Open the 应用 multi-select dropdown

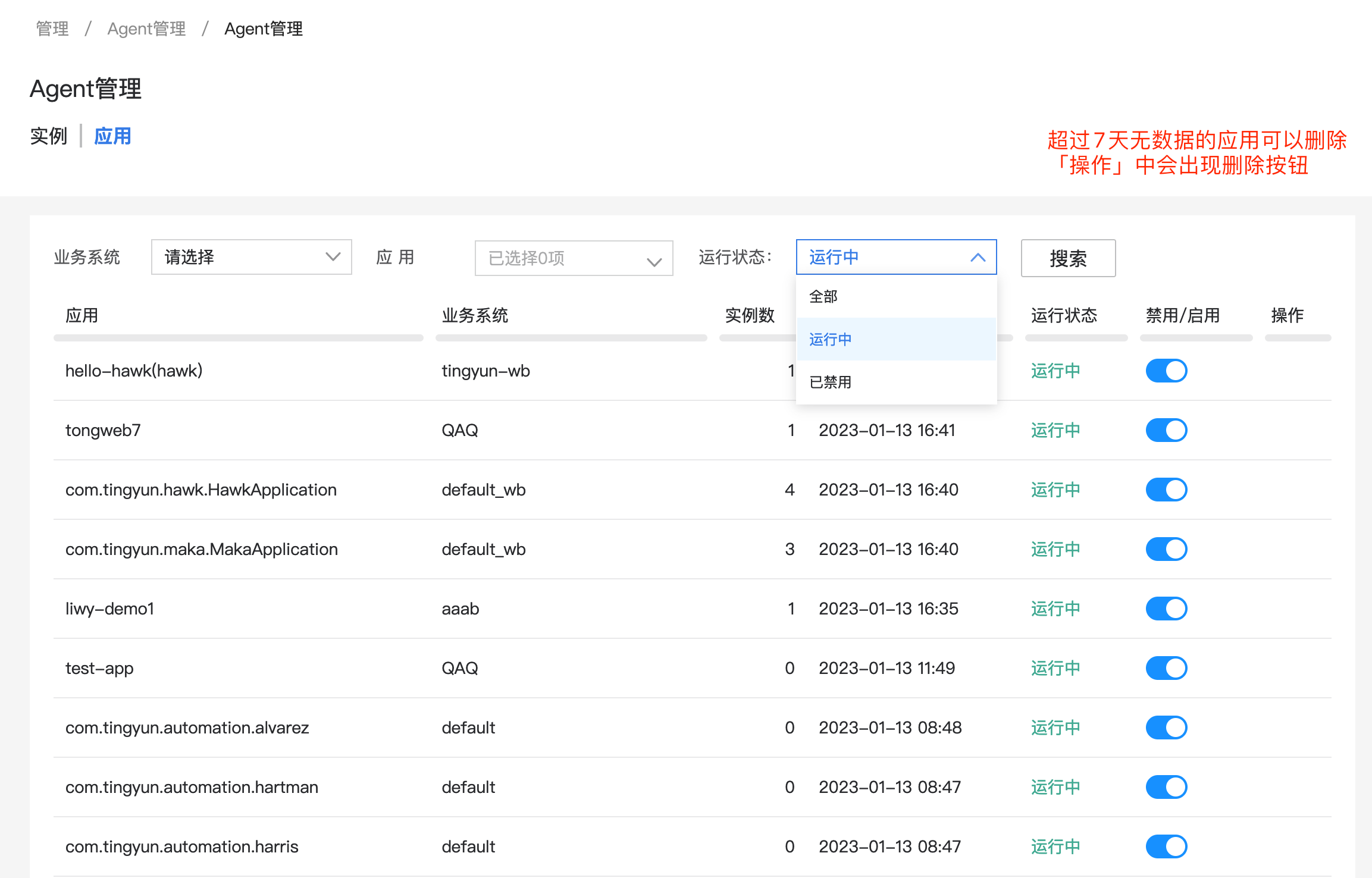click(x=573, y=258)
